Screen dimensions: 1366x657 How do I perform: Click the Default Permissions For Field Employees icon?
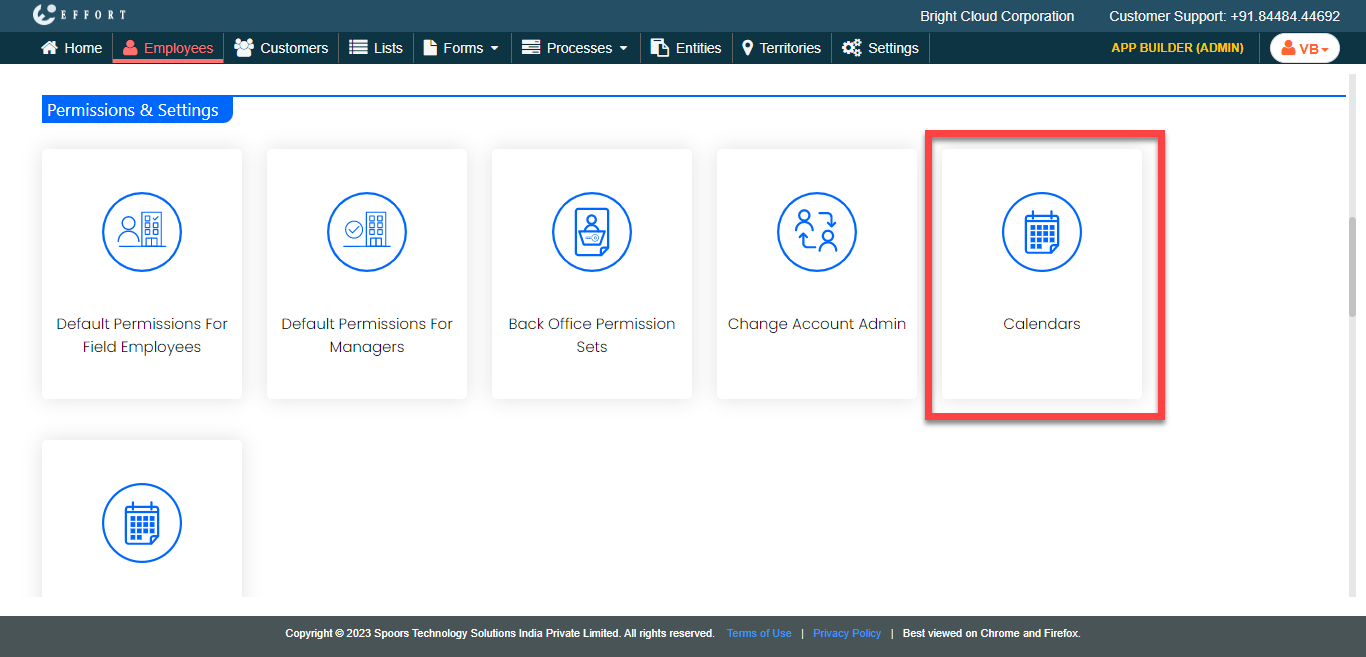click(x=142, y=232)
